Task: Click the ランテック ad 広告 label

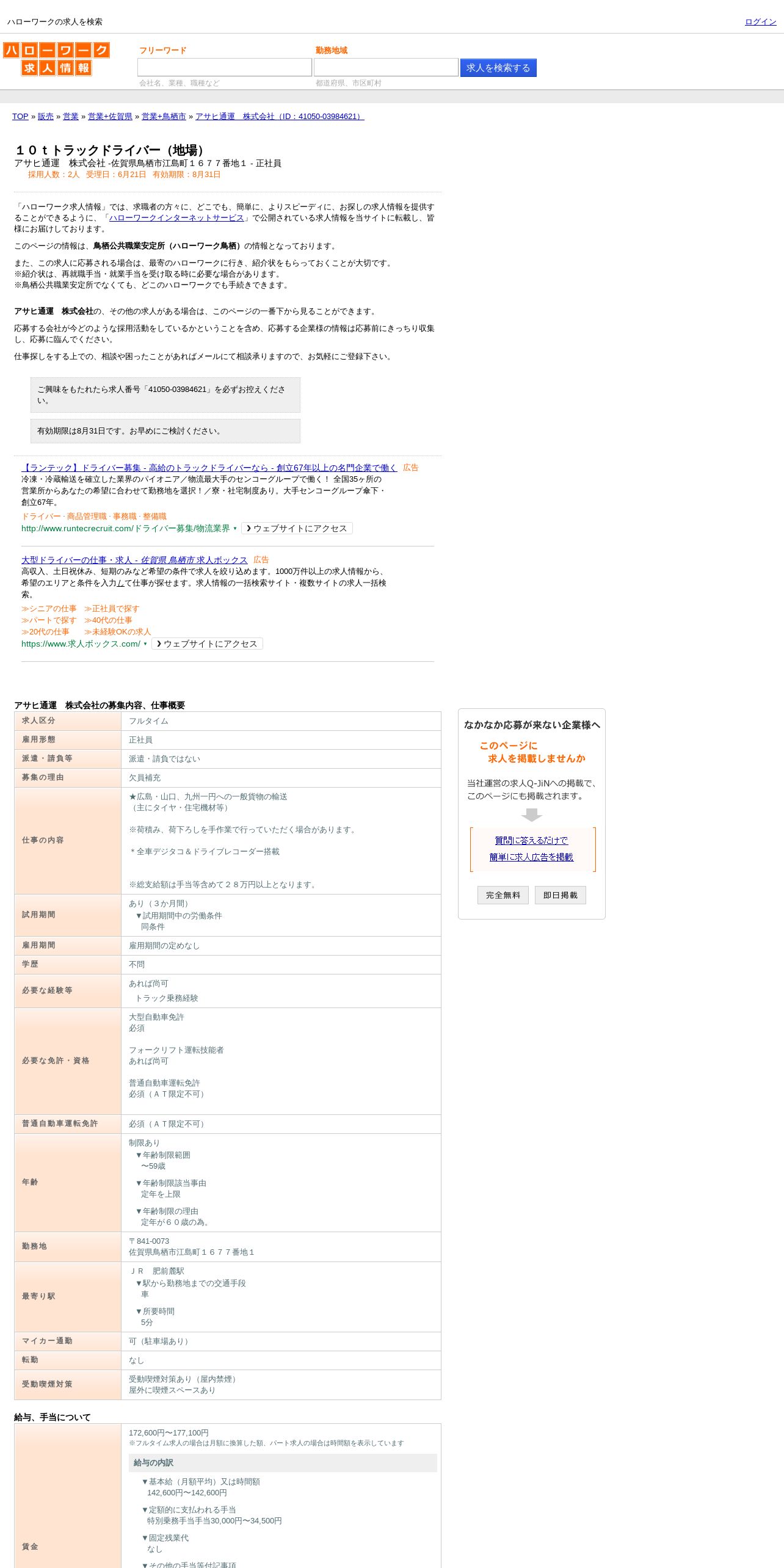Action: [x=411, y=468]
